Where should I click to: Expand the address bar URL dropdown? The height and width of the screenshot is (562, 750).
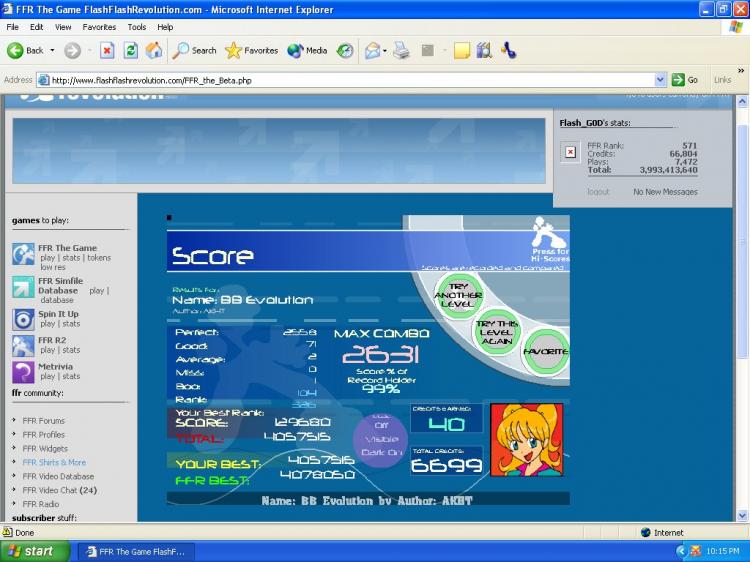click(x=660, y=80)
